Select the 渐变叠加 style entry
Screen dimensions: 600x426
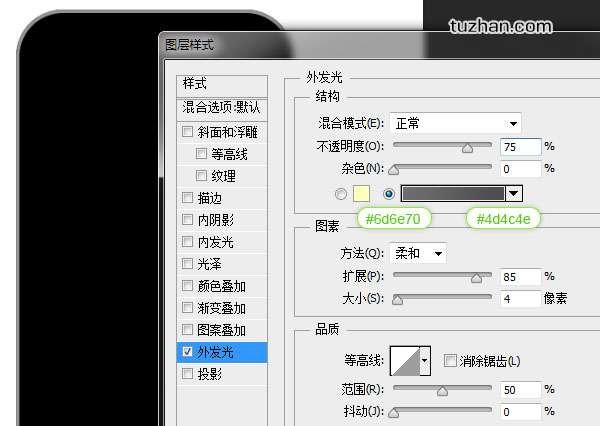click(222, 308)
